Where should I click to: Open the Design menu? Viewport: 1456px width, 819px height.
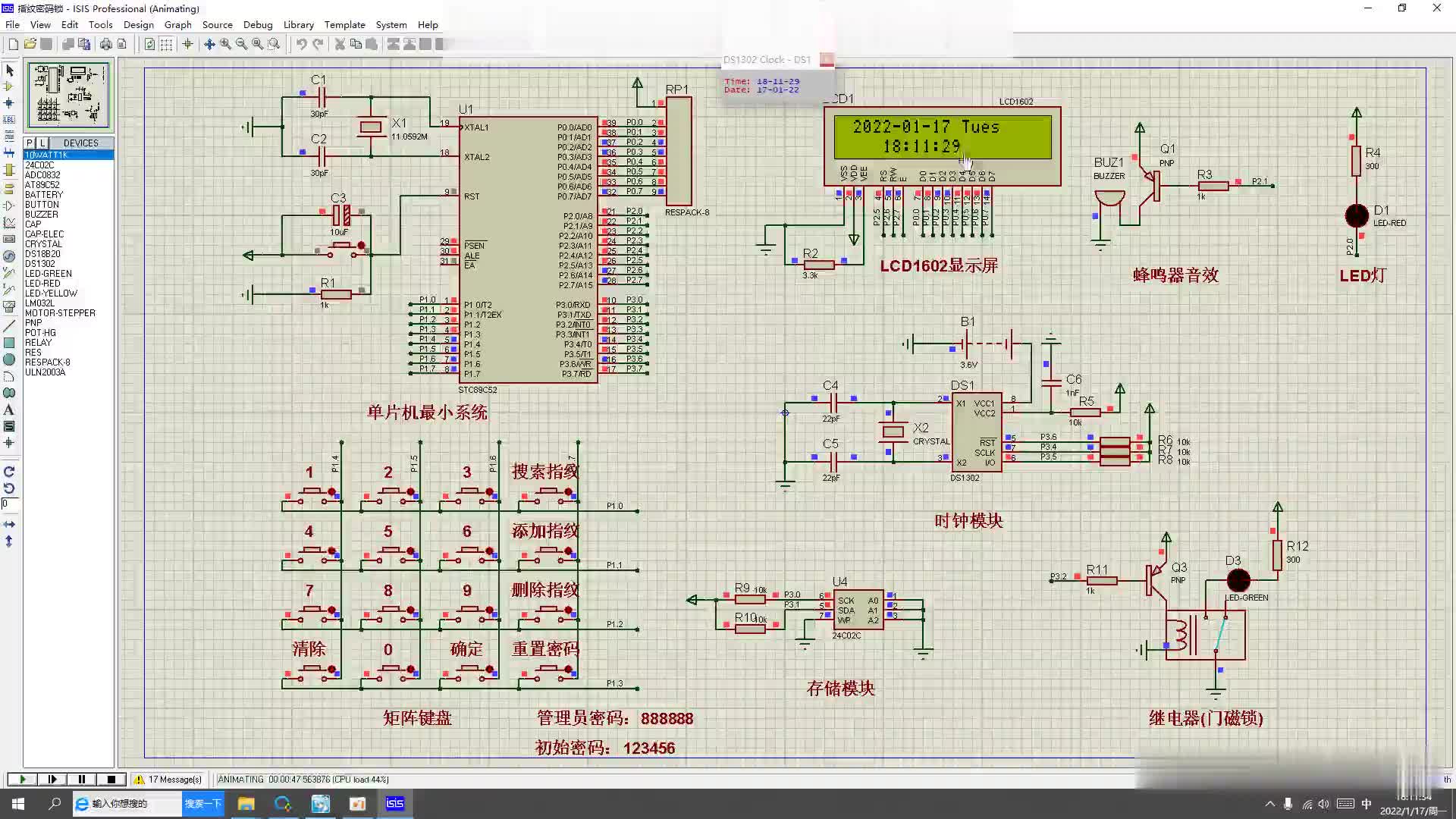click(x=138, y=24)
